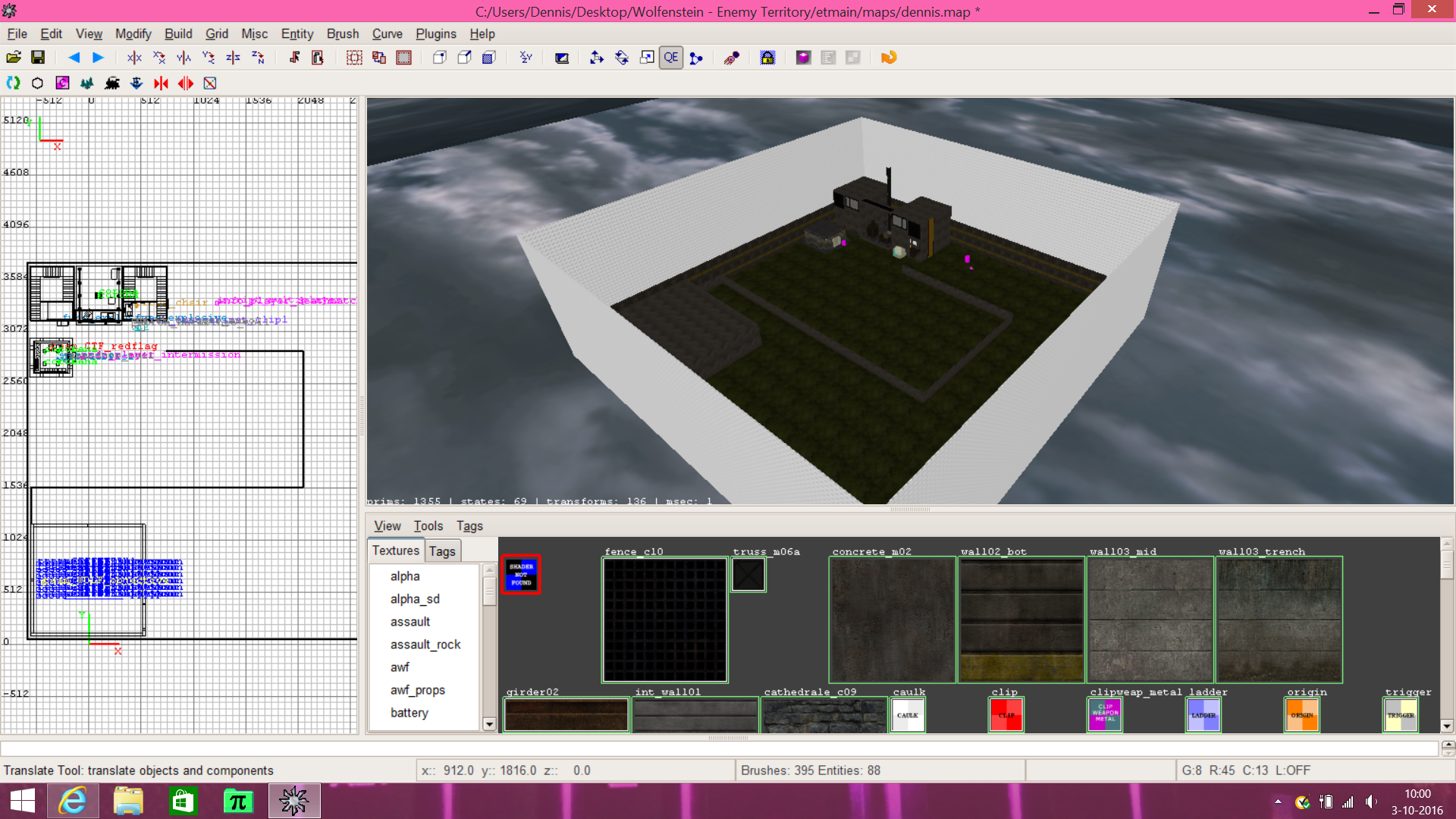The image size is (1456, 819).
Task: Toggle the cubic clip camera icon
Action: click(x=562, y=58)
